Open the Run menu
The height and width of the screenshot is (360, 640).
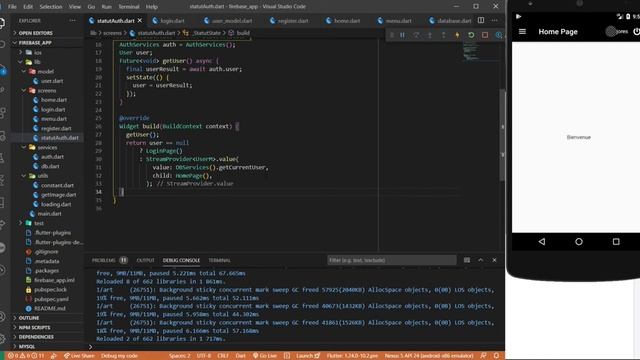[x=107, y=7]
